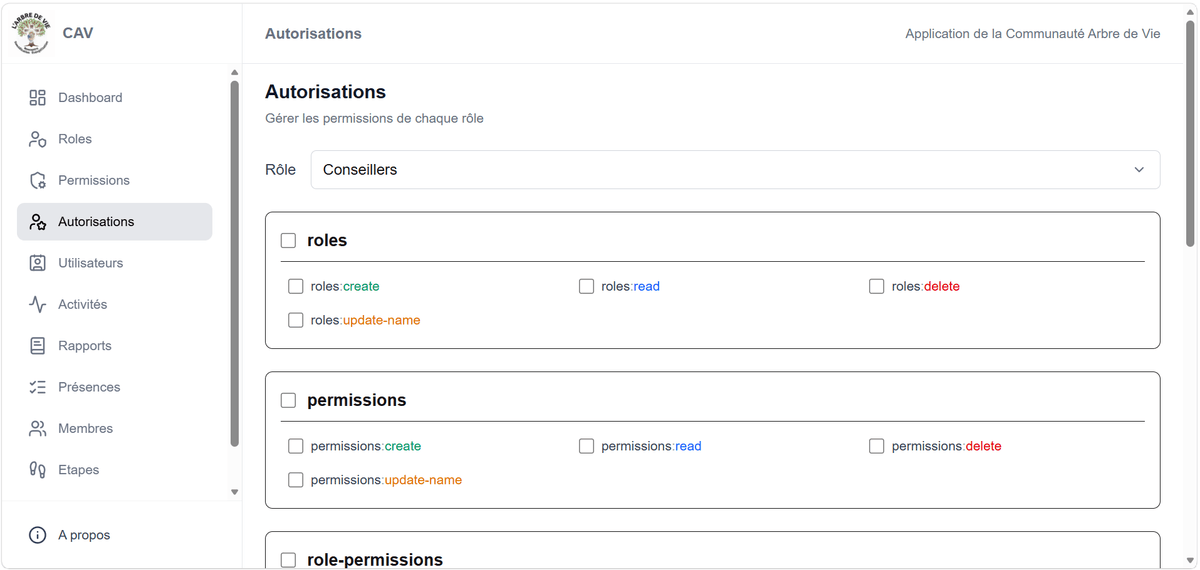Click the Autorisations user-star icon
Image resolution: width=1200 pixels, height=570 pixels.
click(37, 222)
